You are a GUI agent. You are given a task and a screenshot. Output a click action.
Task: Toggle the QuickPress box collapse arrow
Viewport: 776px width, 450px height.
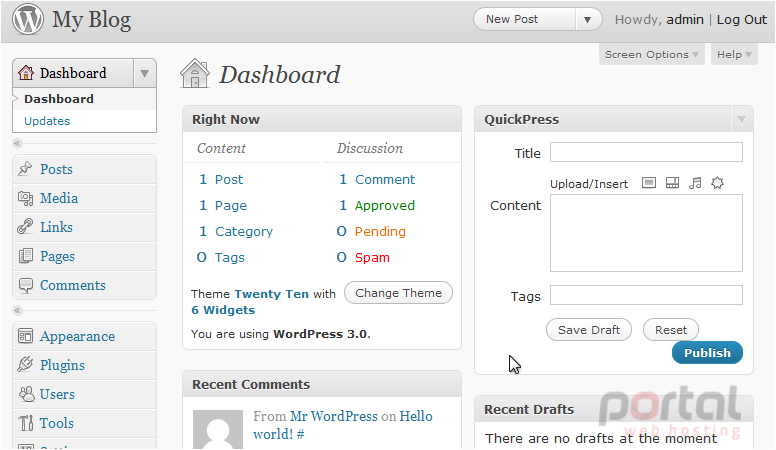tap(741, 119)
